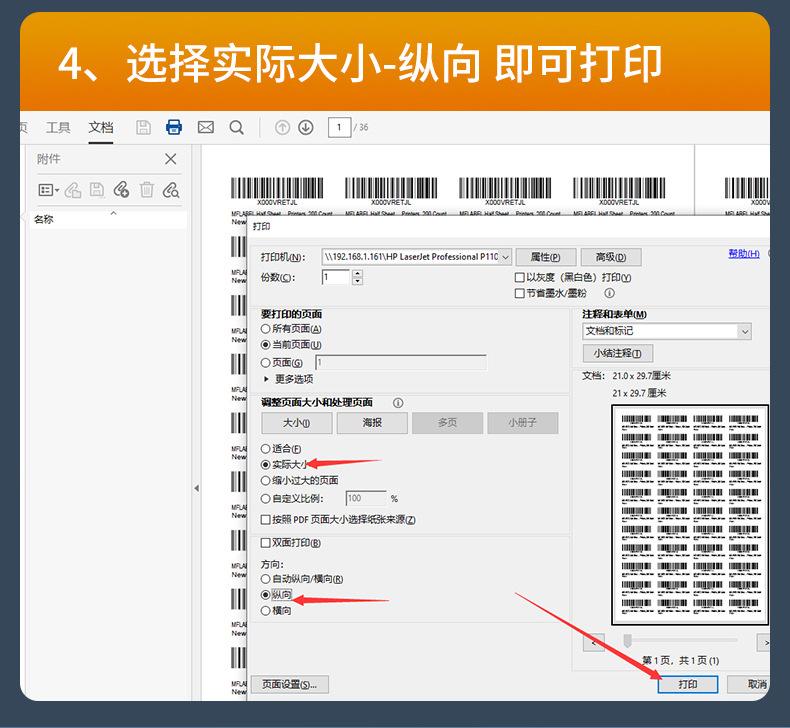Click the 属性(P) button
Viewport: 790px width, 728px height.
pos(546,257)
